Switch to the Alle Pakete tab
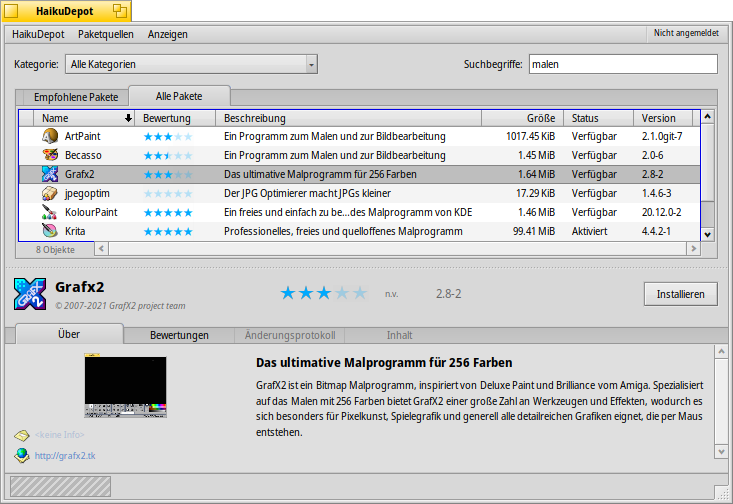Viewport: 733px width, 504px height. click(x=179, y=96)
